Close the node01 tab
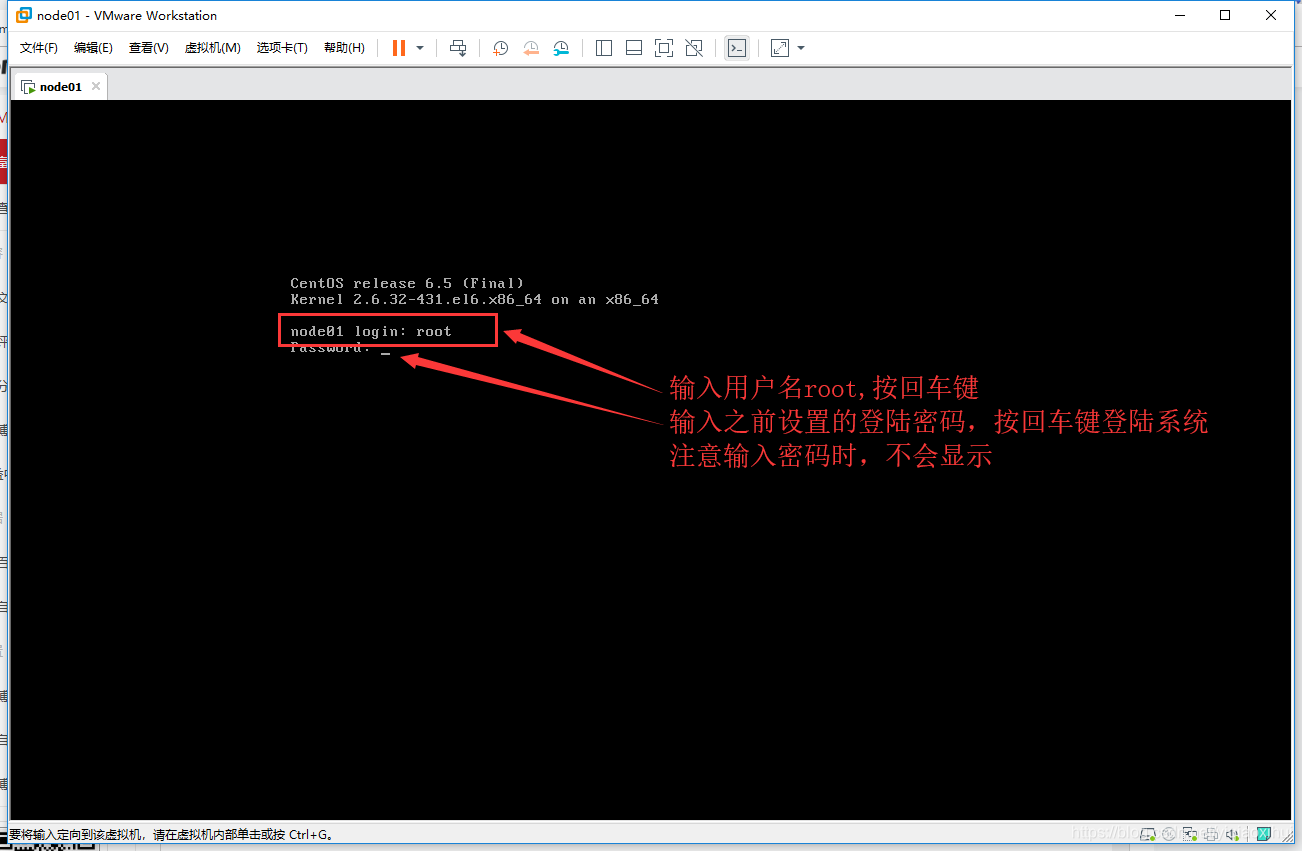The width and height of the screenshot is (1302, 851). (96, 86)
